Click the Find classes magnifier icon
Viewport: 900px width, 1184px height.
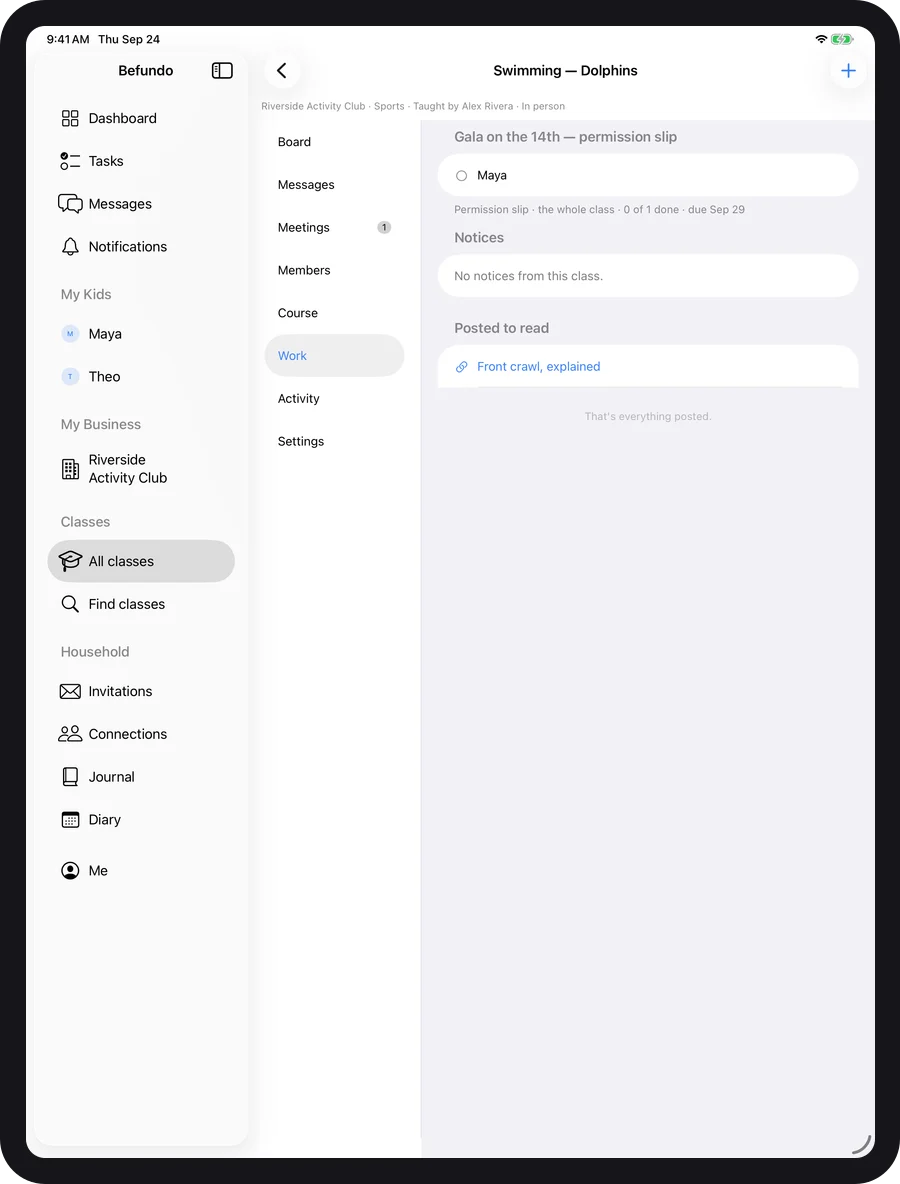point(70,604)
